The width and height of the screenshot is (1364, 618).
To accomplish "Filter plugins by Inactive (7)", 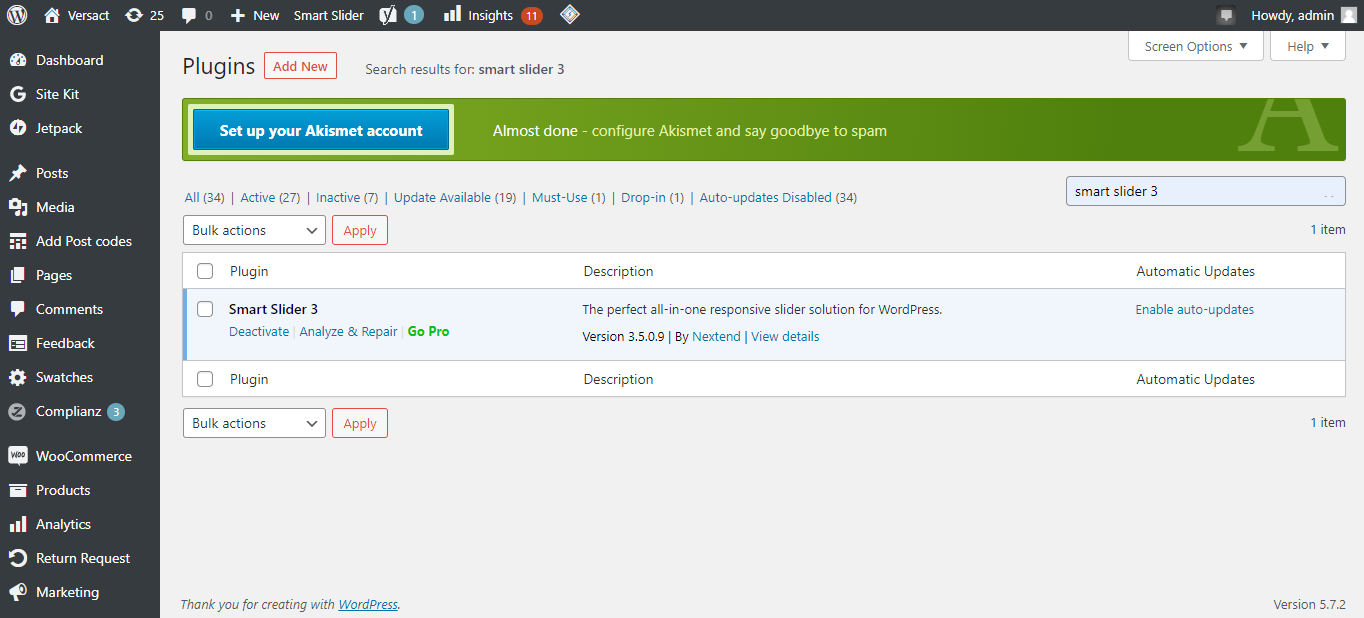I will click(x=347, y=198).
